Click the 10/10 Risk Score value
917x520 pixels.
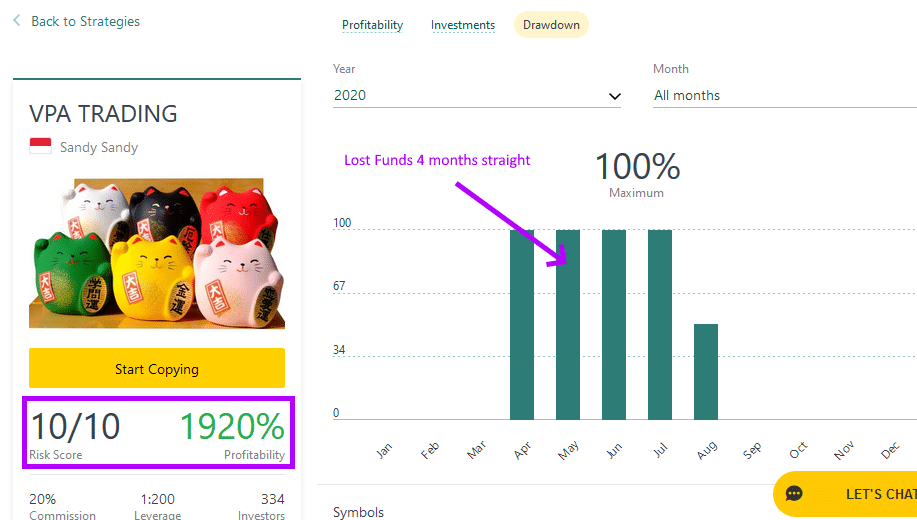pyautogui.click(x=75, y=426)
